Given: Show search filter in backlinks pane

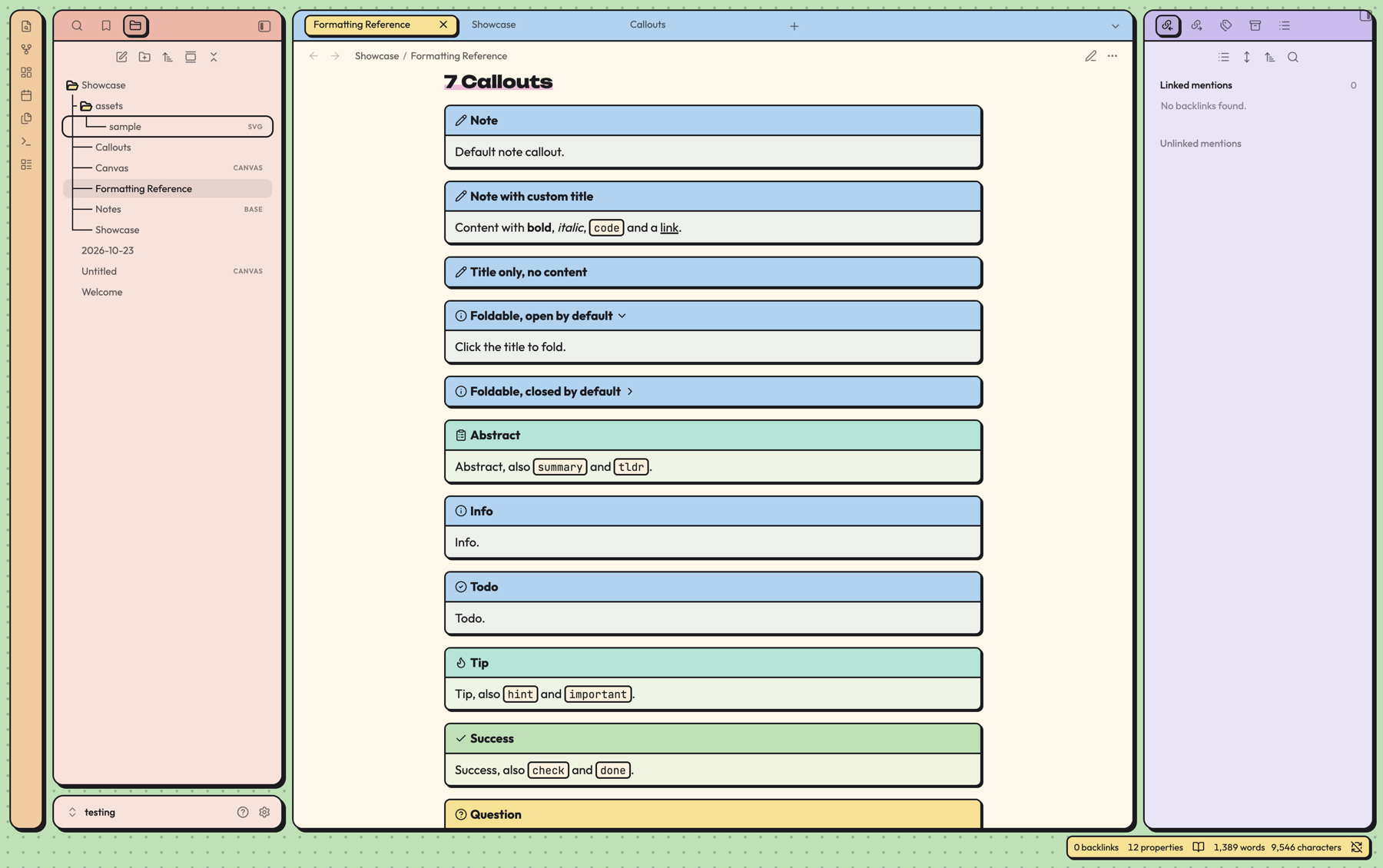Looking at the screenshot, I should click(x=1293, y=57).
